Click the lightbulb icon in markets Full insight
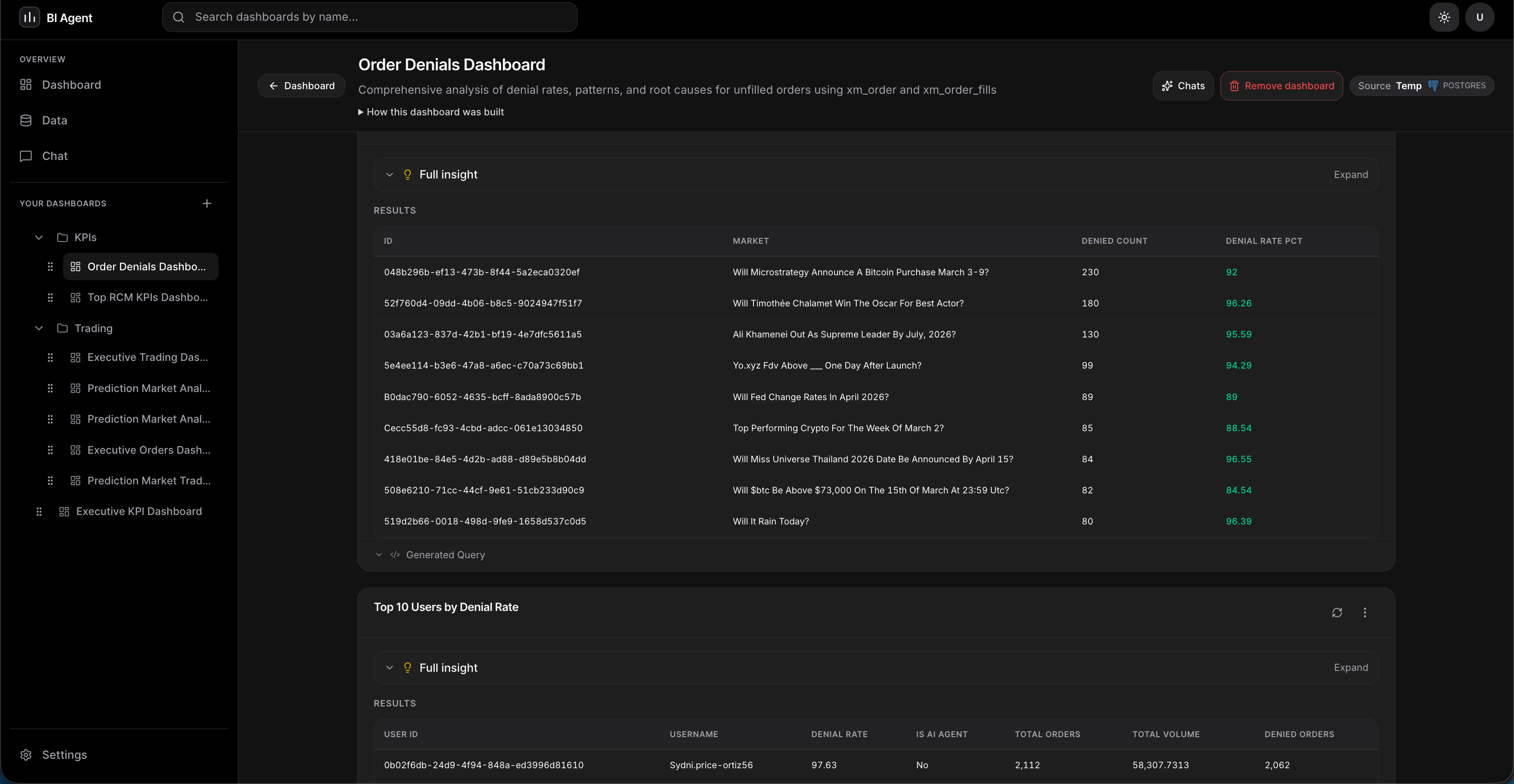The height and width of the screenshot is (784, 1514). click(407, 174)
